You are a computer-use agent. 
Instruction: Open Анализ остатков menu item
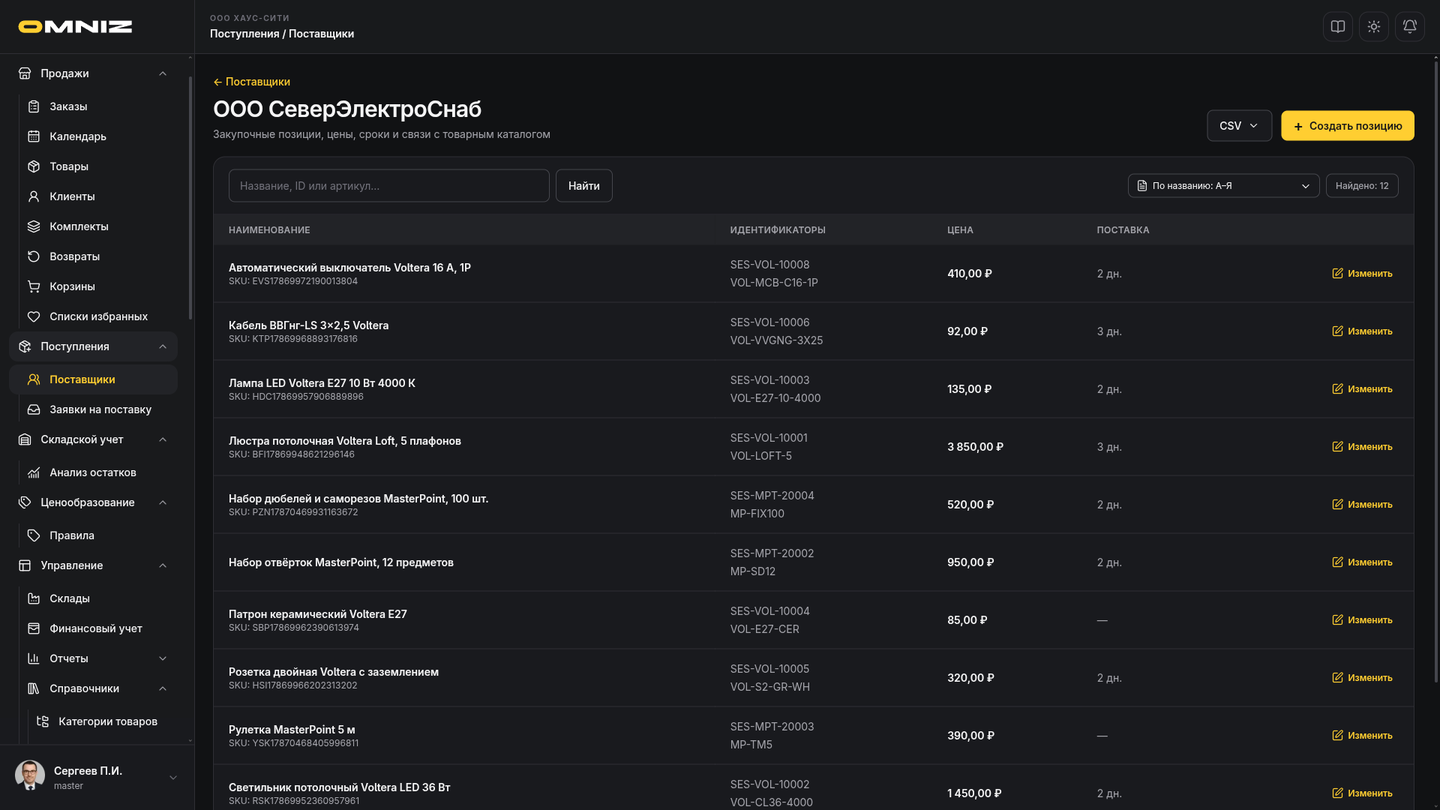coord(94,472)
